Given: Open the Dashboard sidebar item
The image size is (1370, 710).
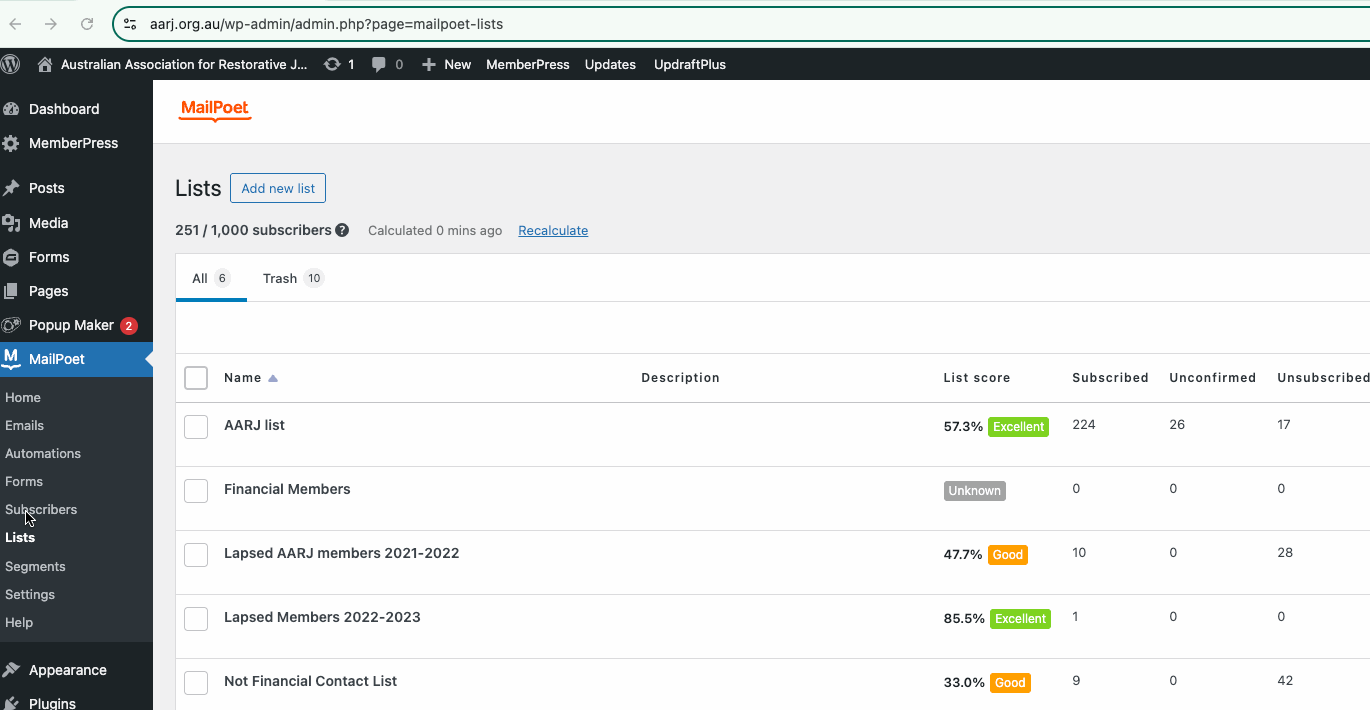Looking at the screenshot, I should (63, 109).
